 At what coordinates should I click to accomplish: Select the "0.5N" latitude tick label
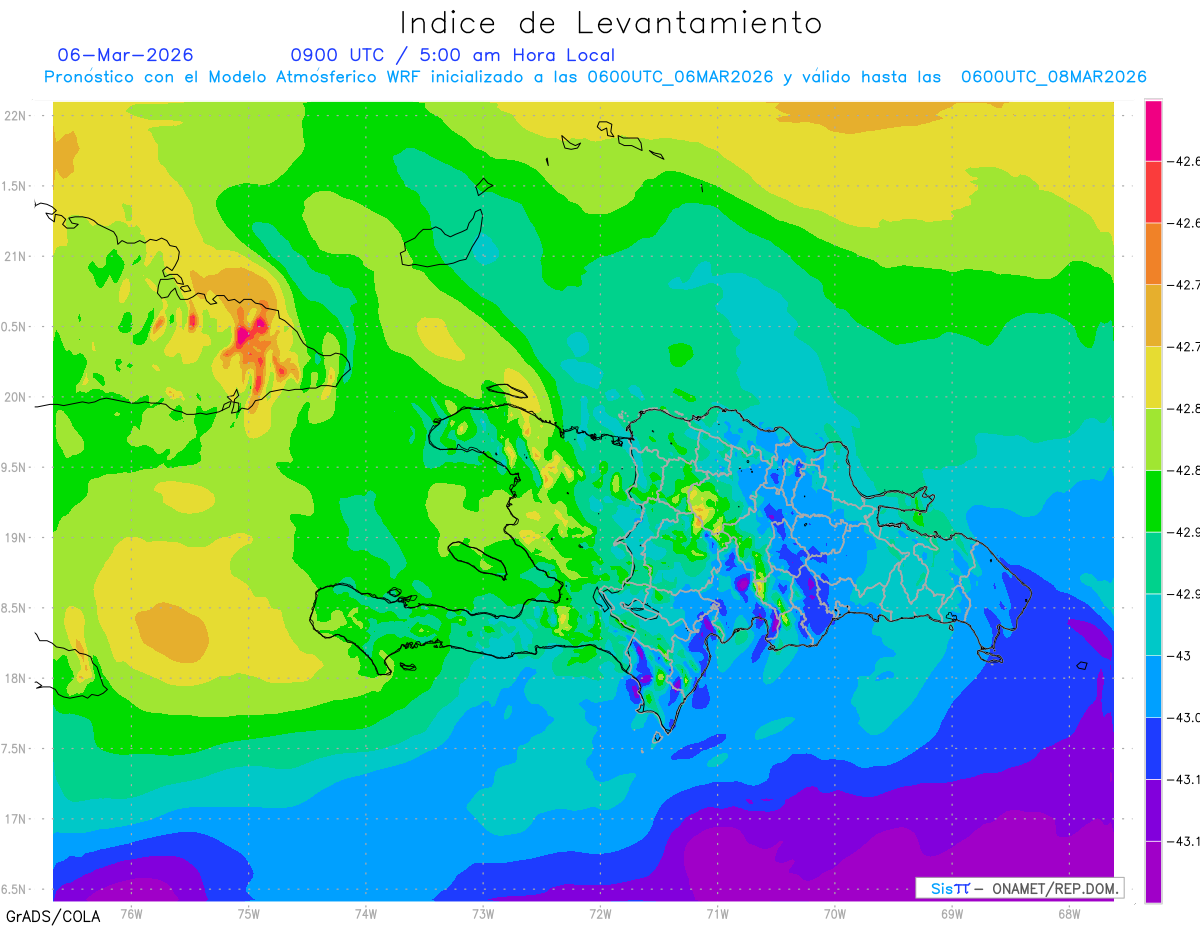(x=15, y=326)
